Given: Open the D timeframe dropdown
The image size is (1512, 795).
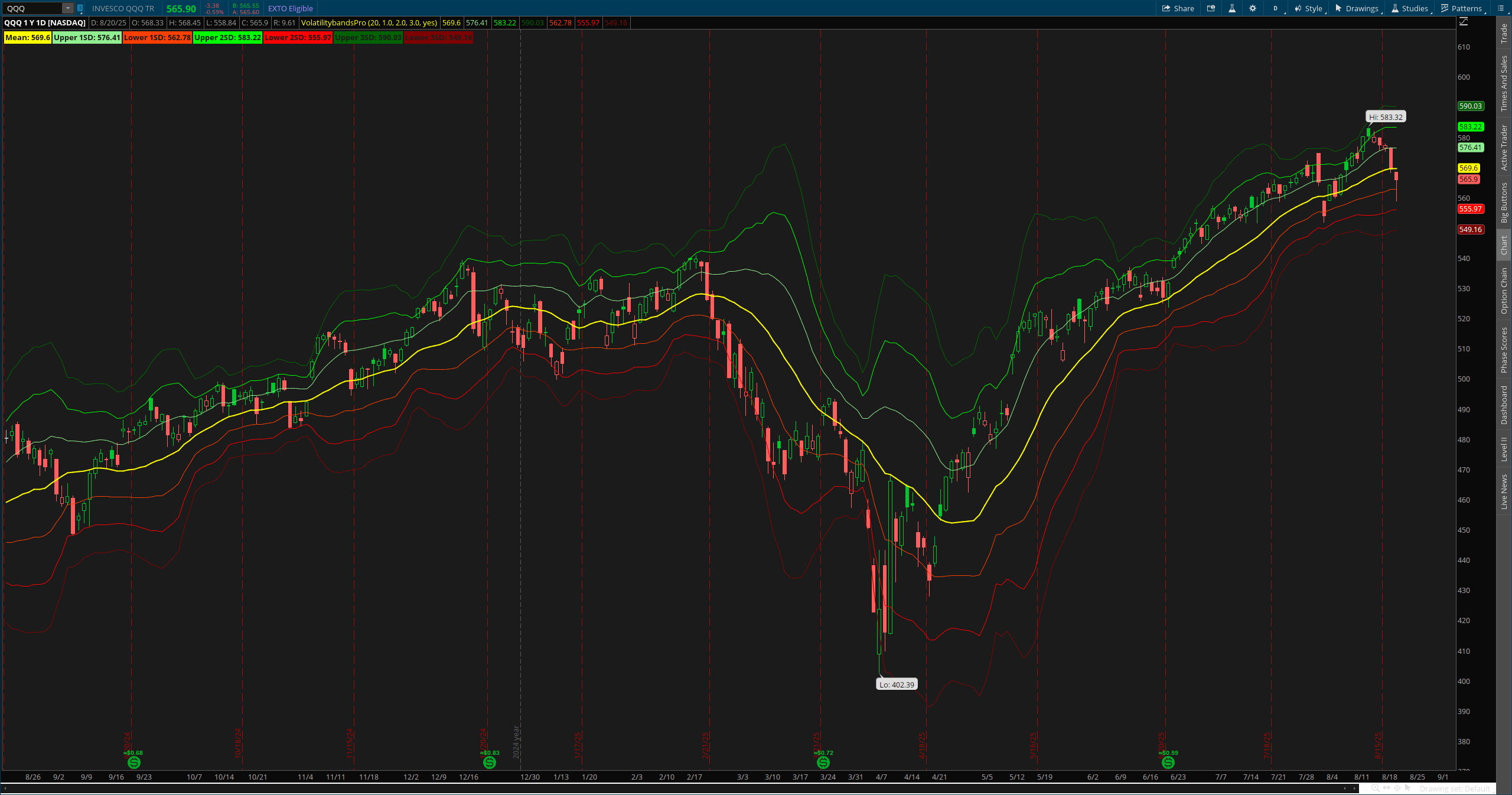Looking at the screenshot, I should [x=1276, y=8].
